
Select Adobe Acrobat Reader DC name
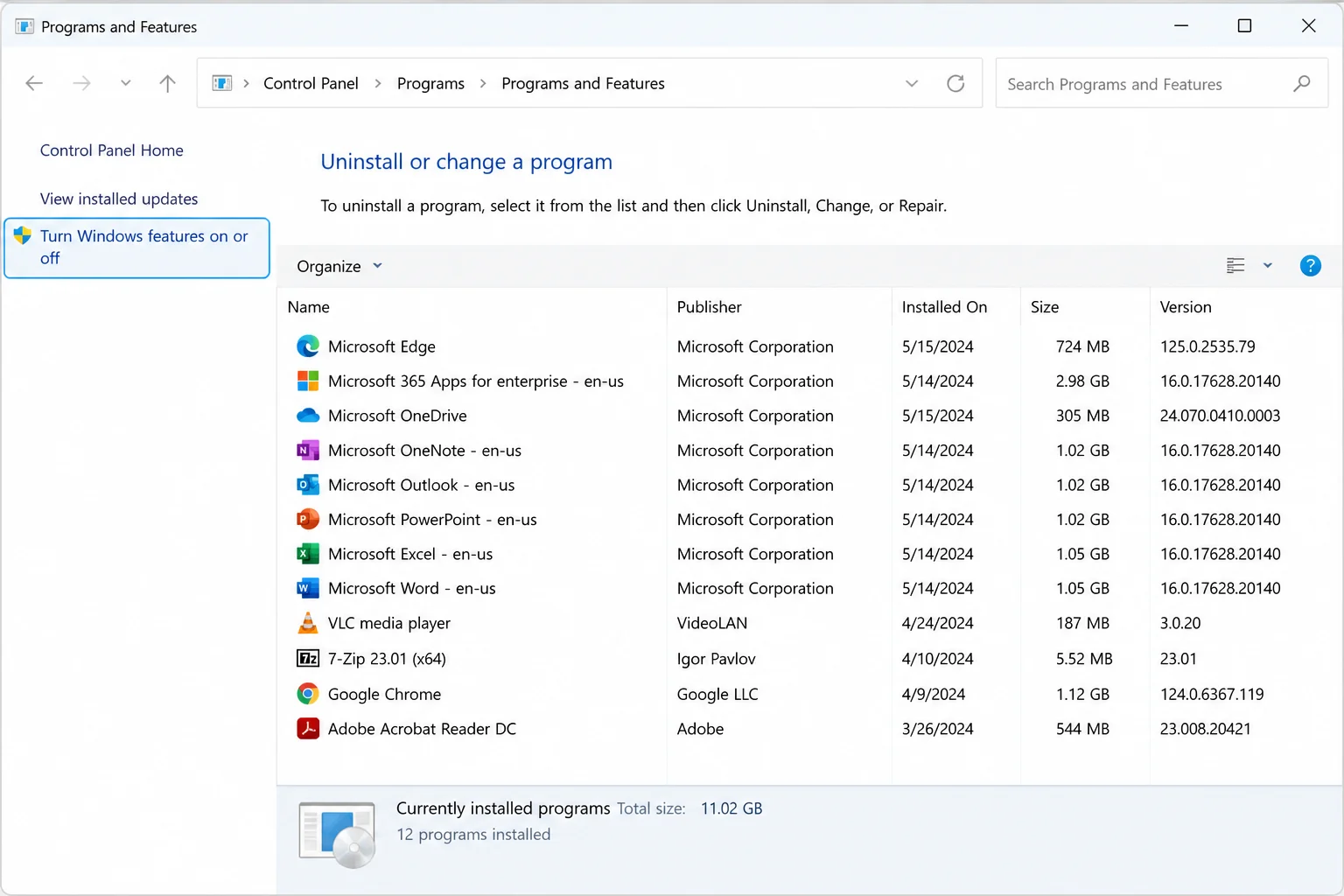click(x=422, y=729)
